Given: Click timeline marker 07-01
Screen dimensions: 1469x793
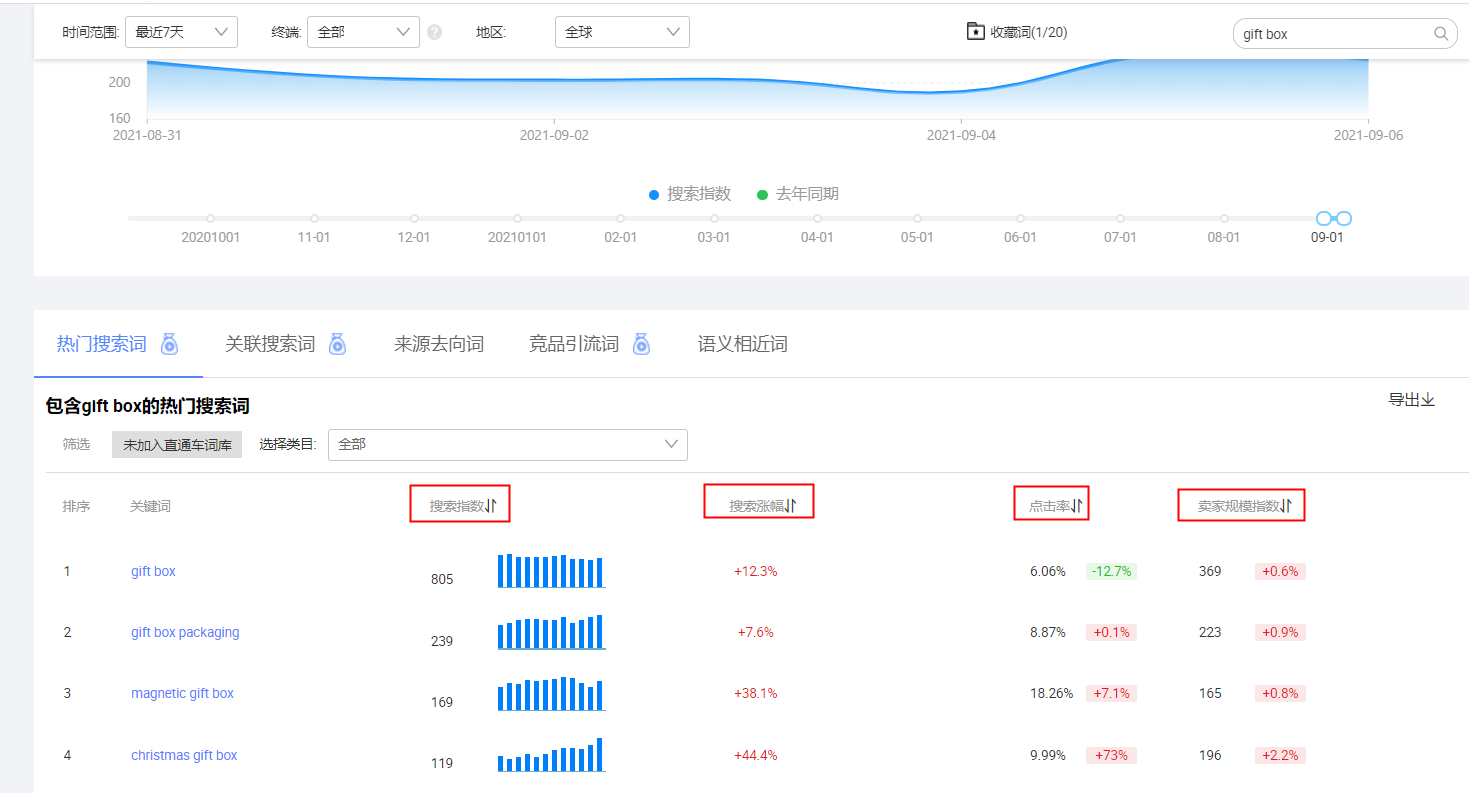Looking at the screenshot, I should pos(1120,218).
